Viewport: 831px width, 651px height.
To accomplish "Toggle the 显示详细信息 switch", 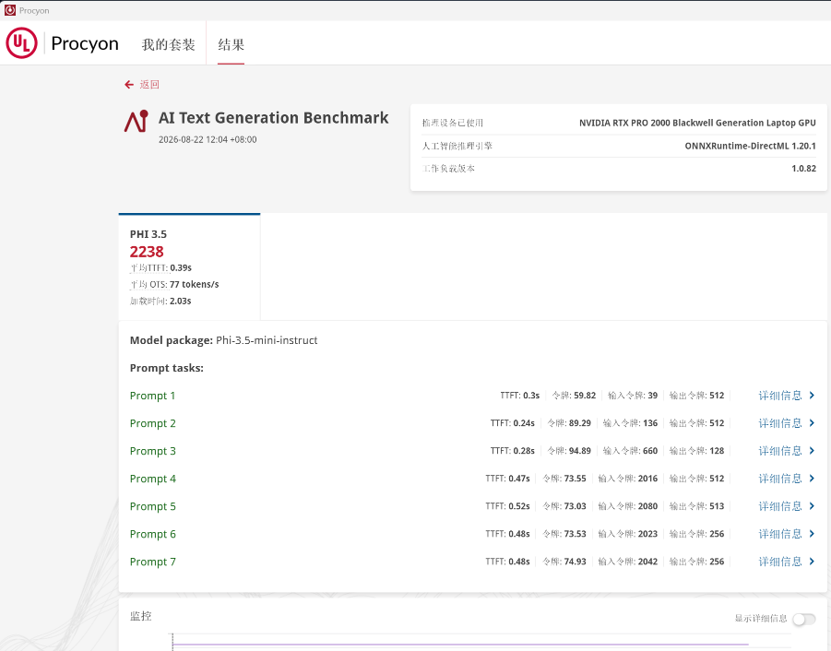I will [804, 619].
